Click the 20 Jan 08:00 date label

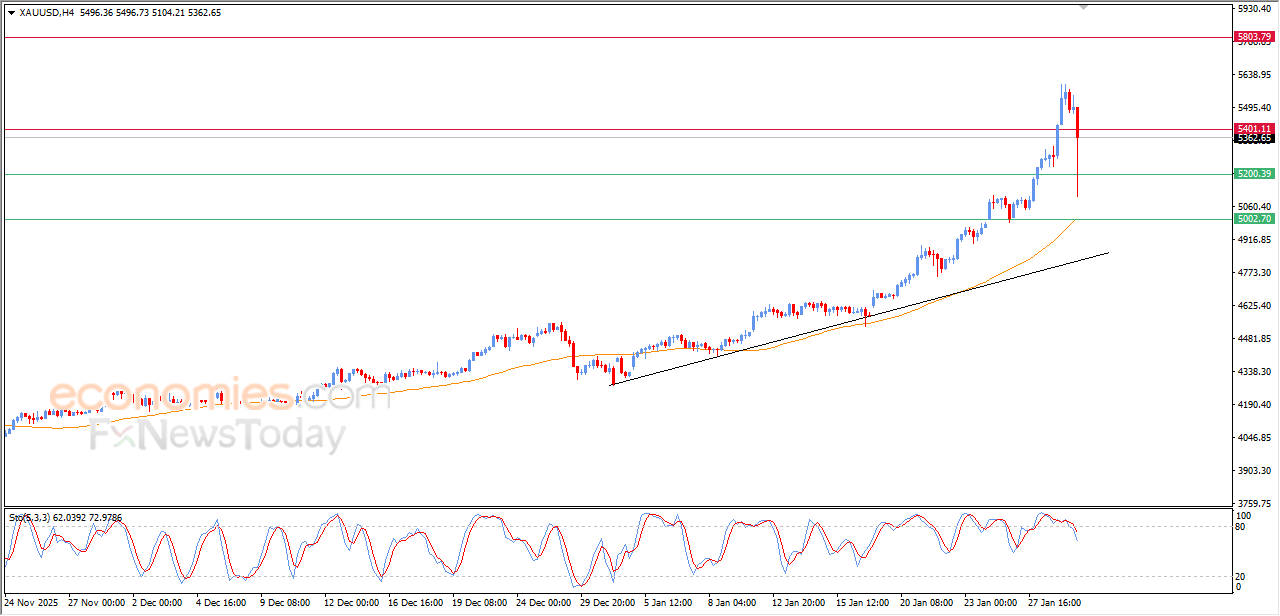click(x=926, y=603)
